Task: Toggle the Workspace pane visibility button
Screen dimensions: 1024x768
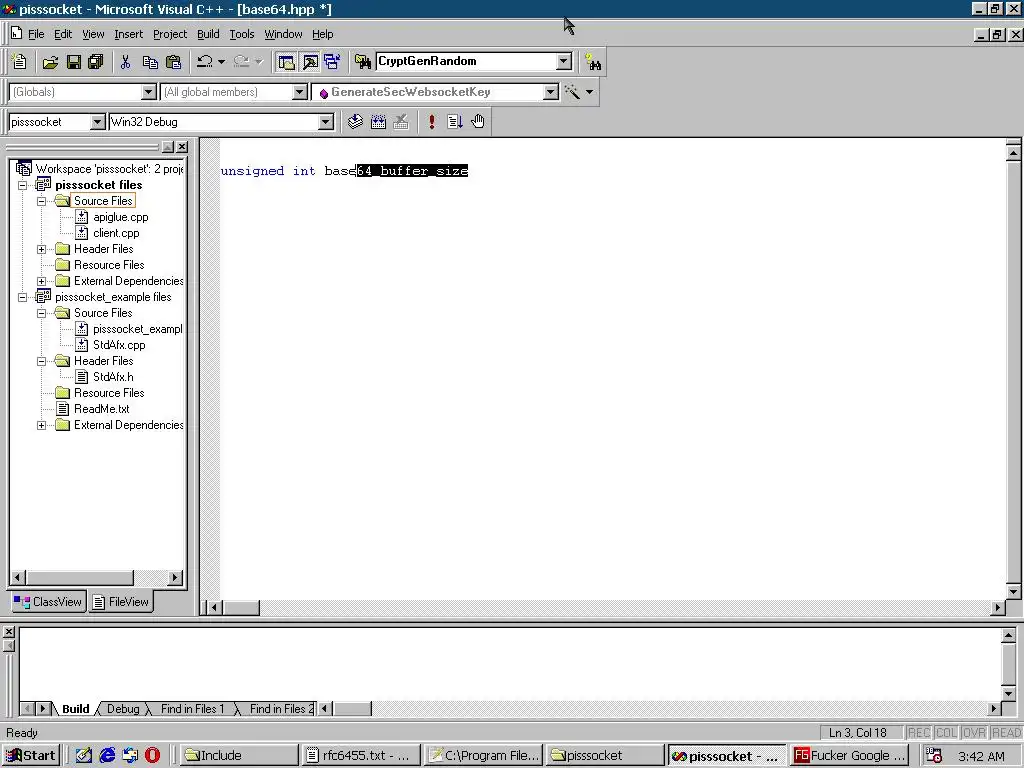Action: click(x=286, y=62)
